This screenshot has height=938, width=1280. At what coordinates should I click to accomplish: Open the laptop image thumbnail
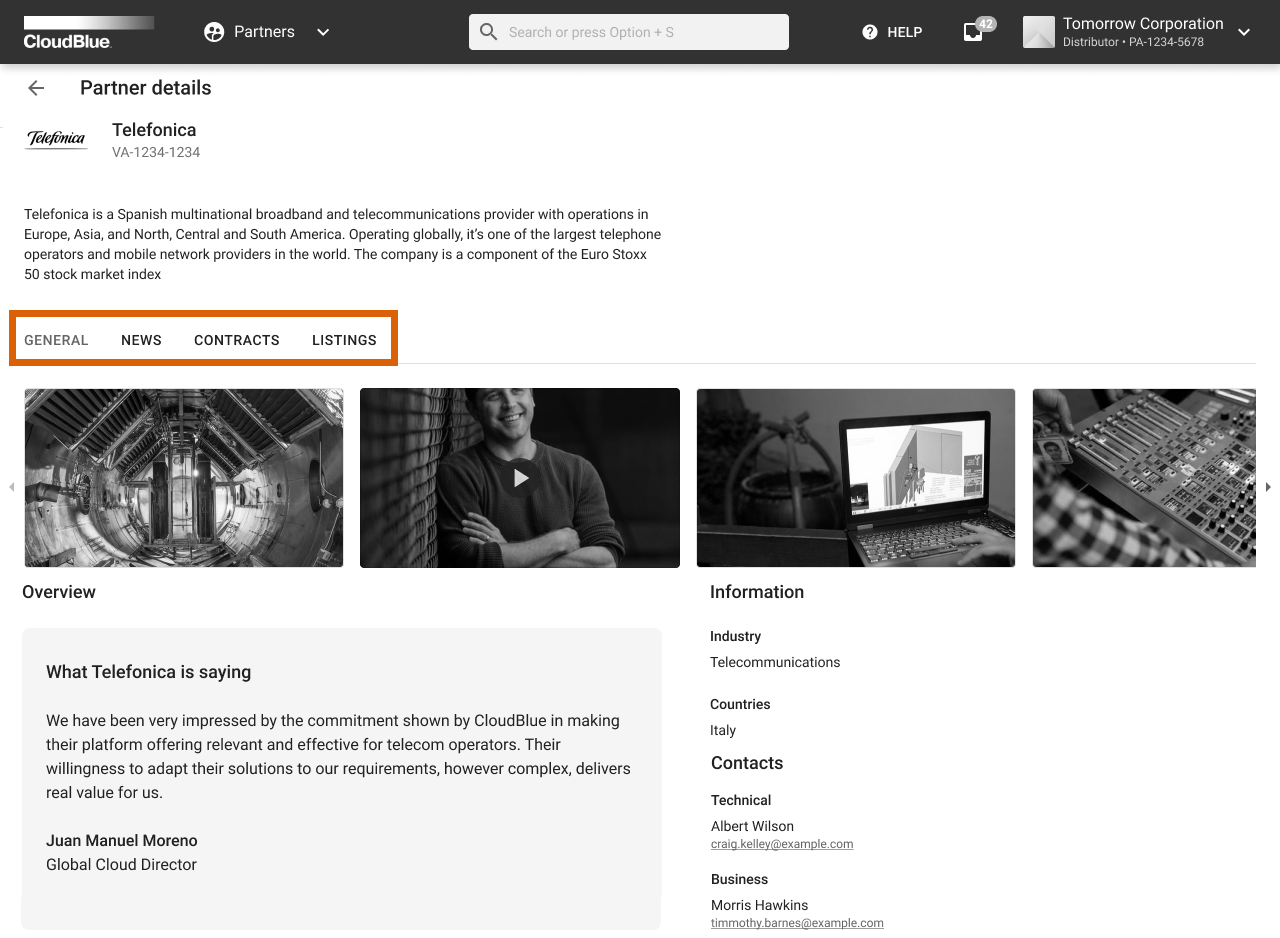(x=856, y=478)
